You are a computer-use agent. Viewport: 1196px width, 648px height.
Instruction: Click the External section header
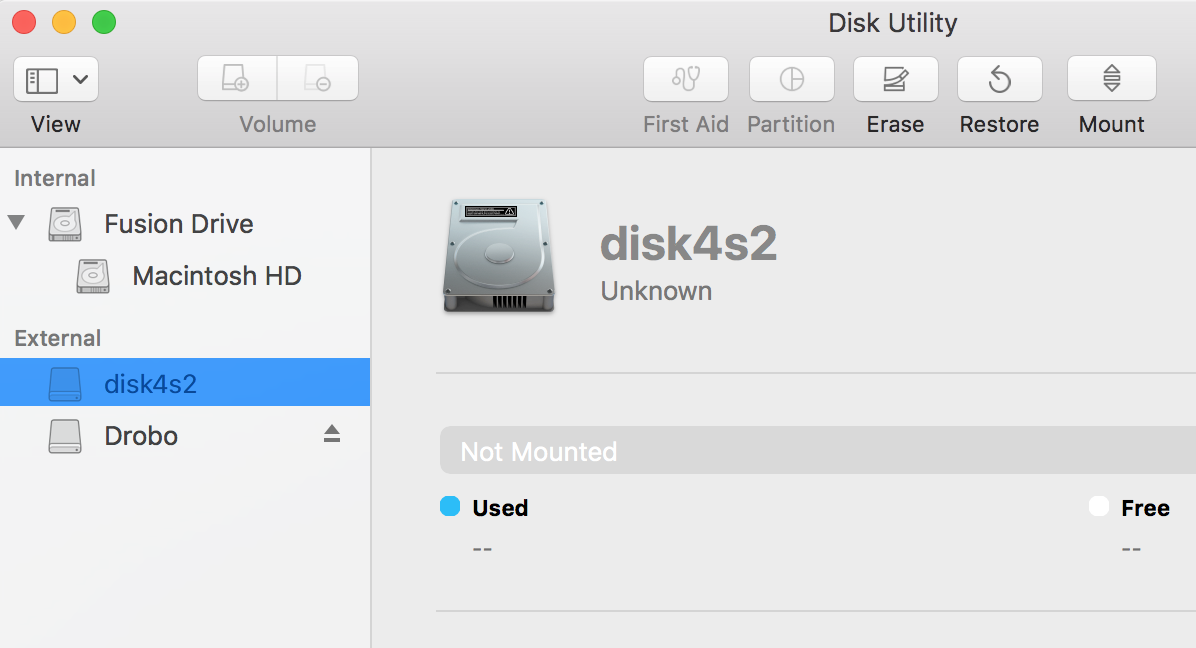(x=58, y=338)
